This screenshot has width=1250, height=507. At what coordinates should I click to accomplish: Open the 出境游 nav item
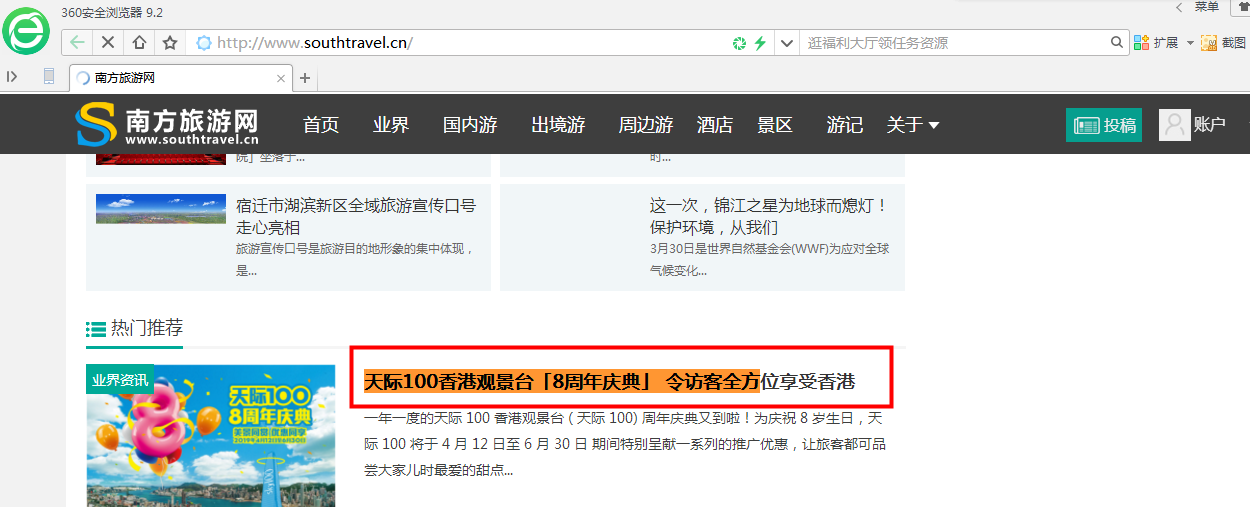[x=558, y=125]
